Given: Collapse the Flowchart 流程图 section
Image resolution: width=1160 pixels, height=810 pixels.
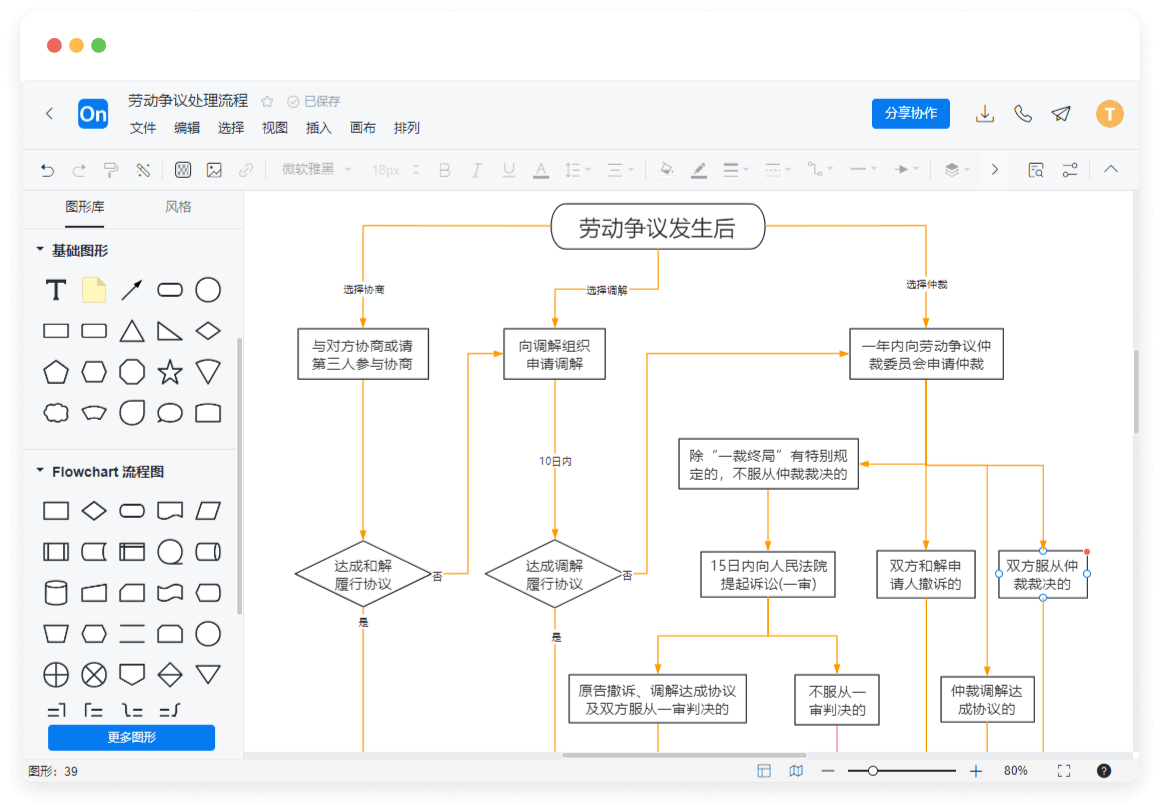Looking at the screenshot, I should point(40,471).
